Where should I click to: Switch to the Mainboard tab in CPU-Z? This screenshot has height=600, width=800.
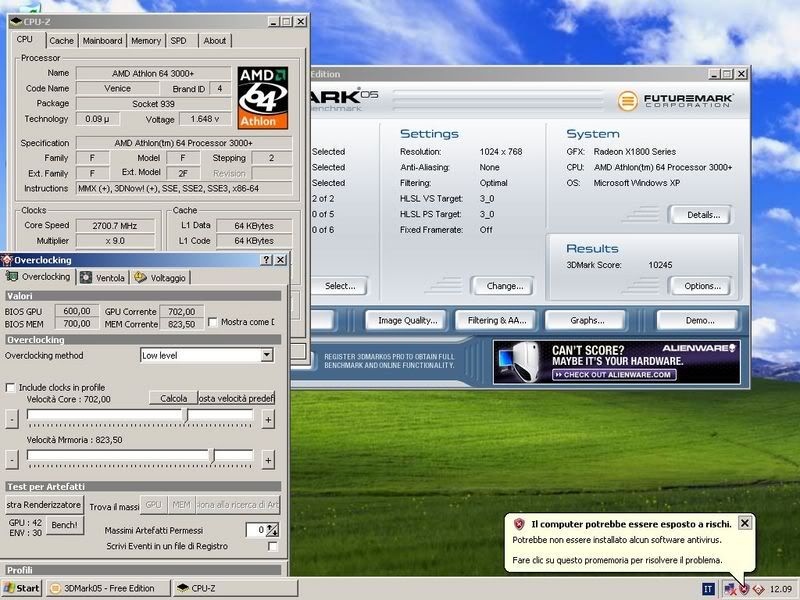[103, 40]
